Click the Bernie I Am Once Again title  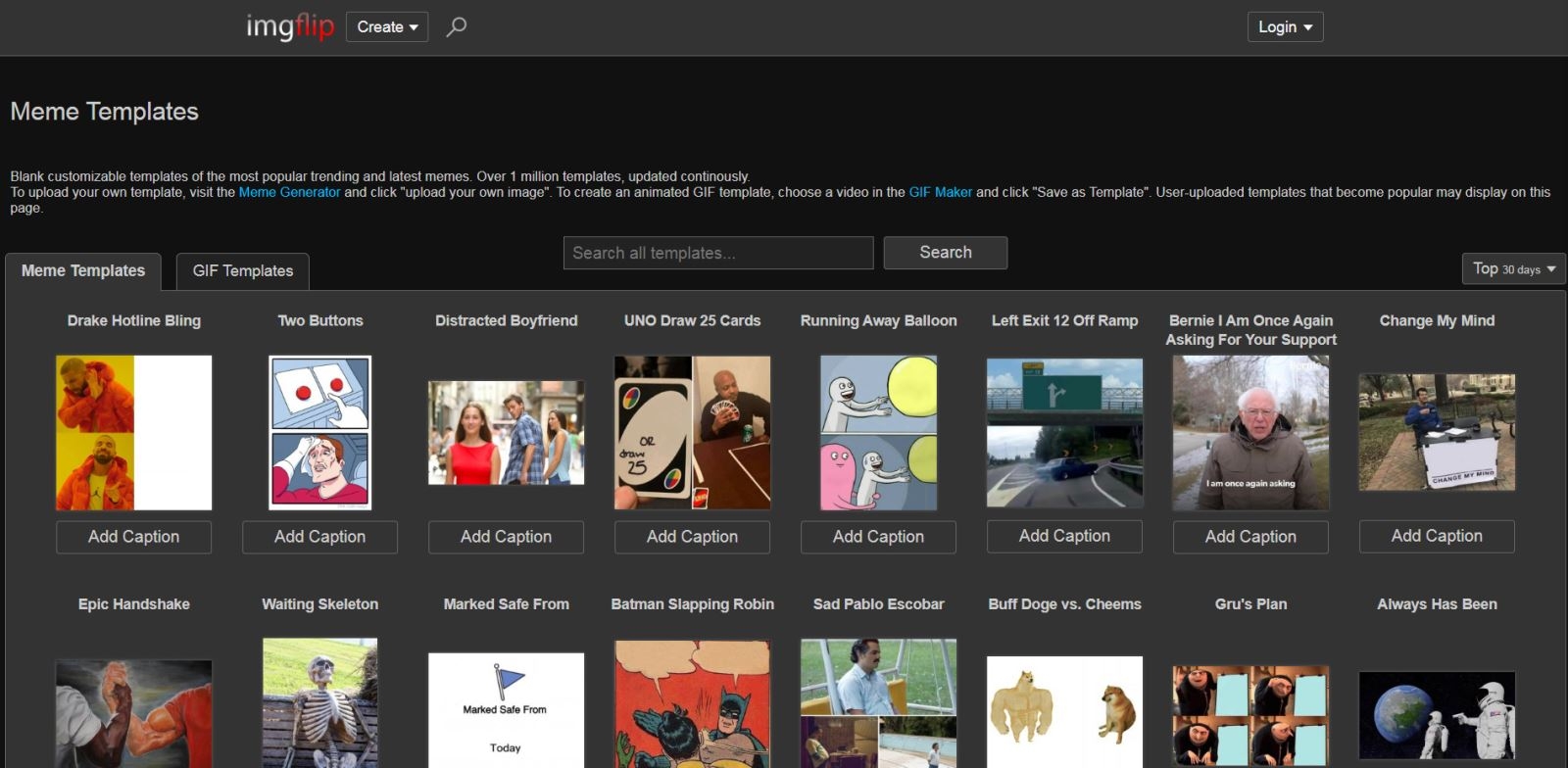(x=1251, y=330)
